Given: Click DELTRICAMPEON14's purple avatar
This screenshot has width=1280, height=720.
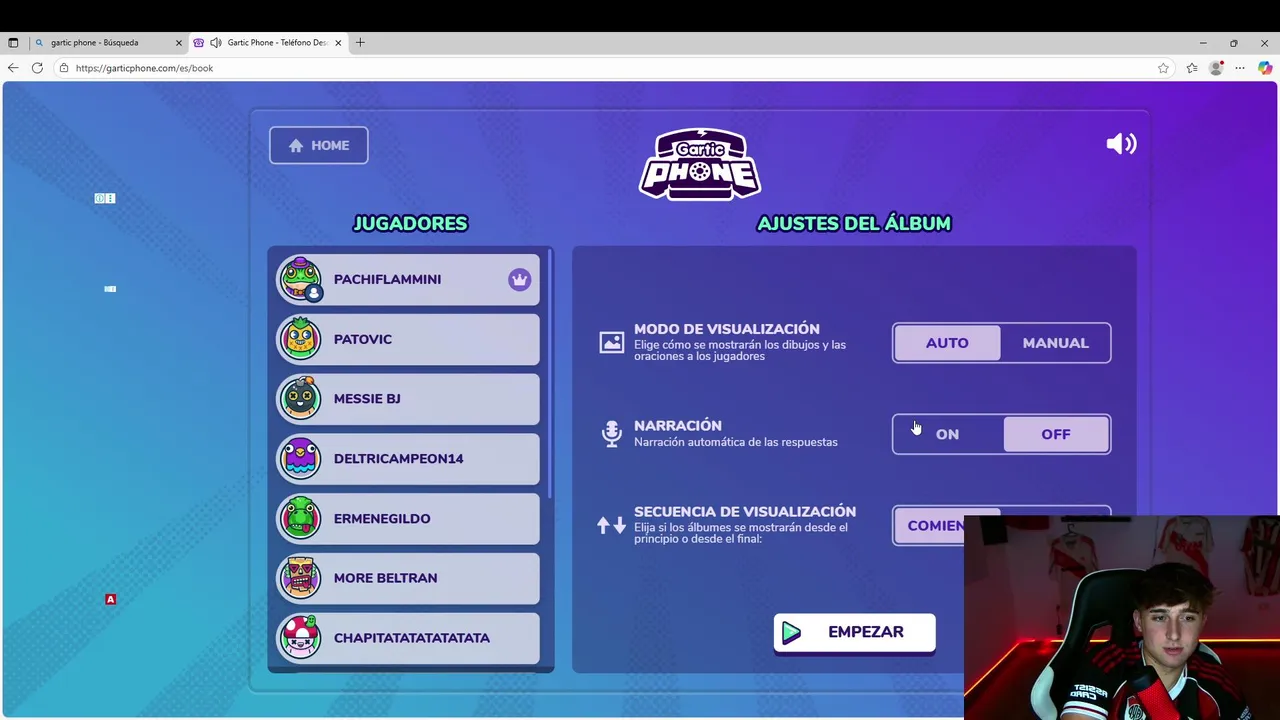Looking at the screenshot, I should pyautogui.click(x=301, y=458).
